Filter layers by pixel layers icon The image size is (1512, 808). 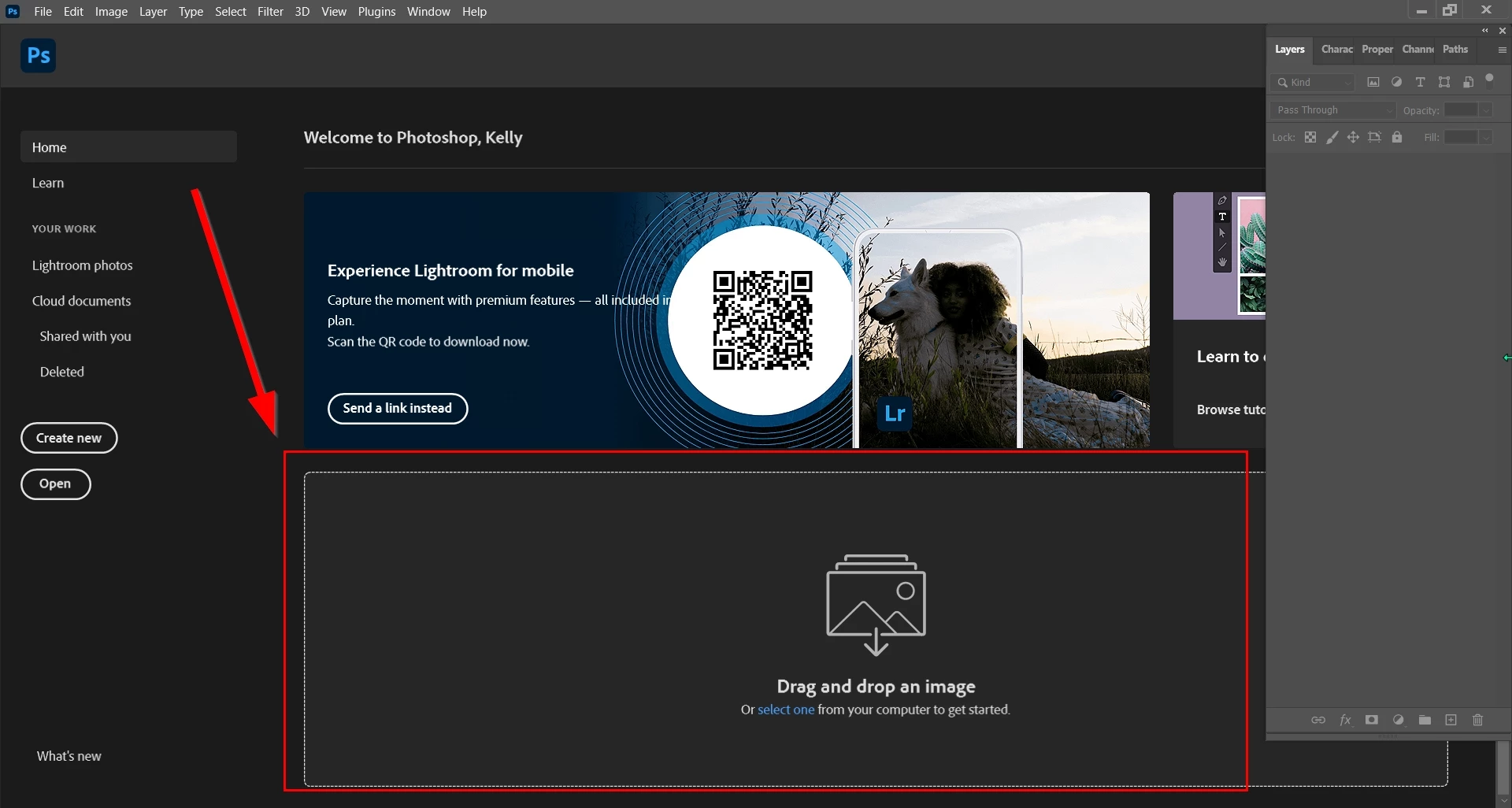1373,82
